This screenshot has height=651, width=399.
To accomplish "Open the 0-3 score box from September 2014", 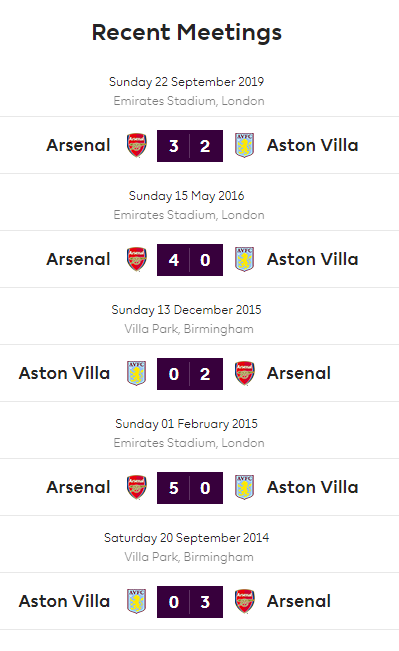I will 190,602.
